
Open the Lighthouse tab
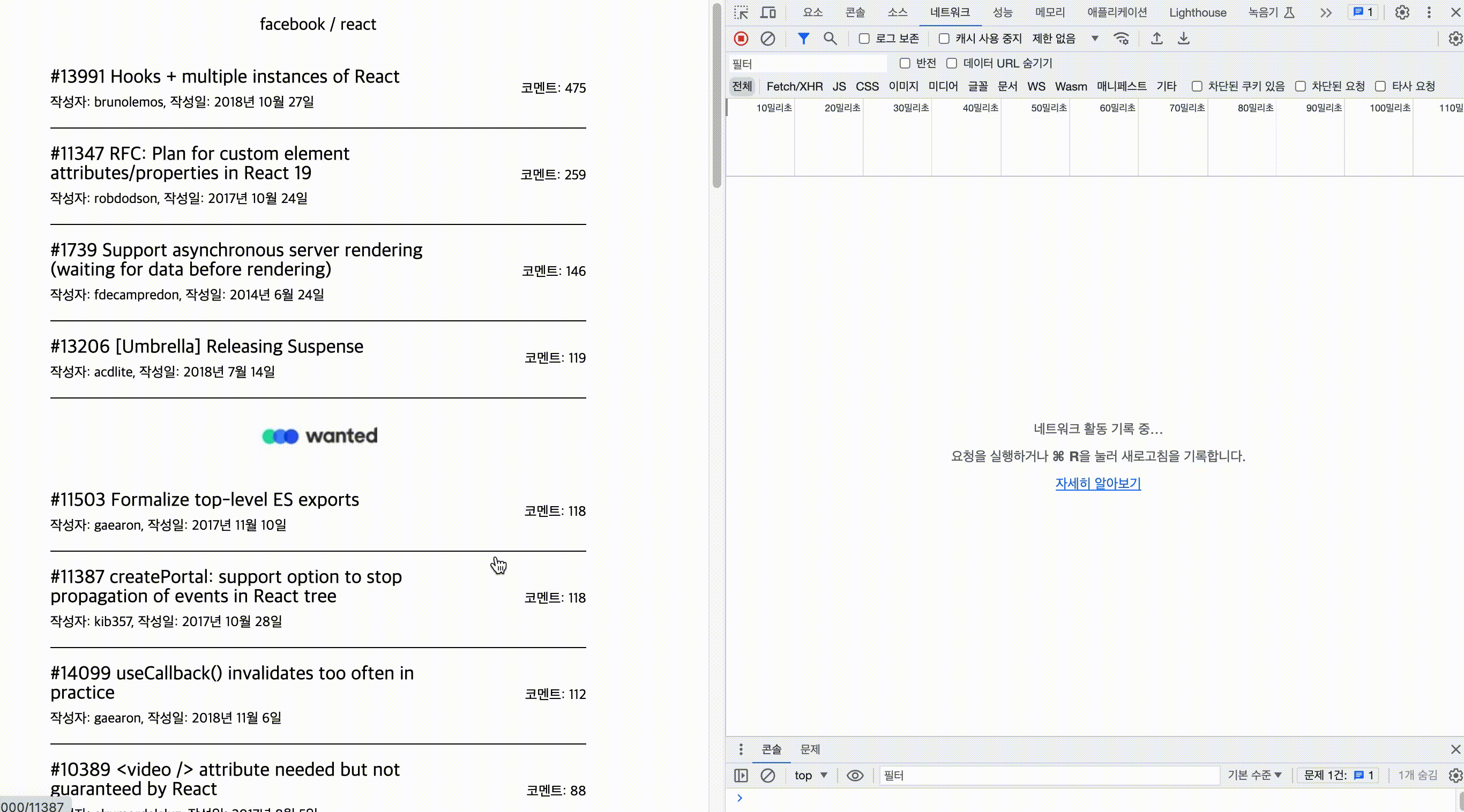[x=1198, y=12]
